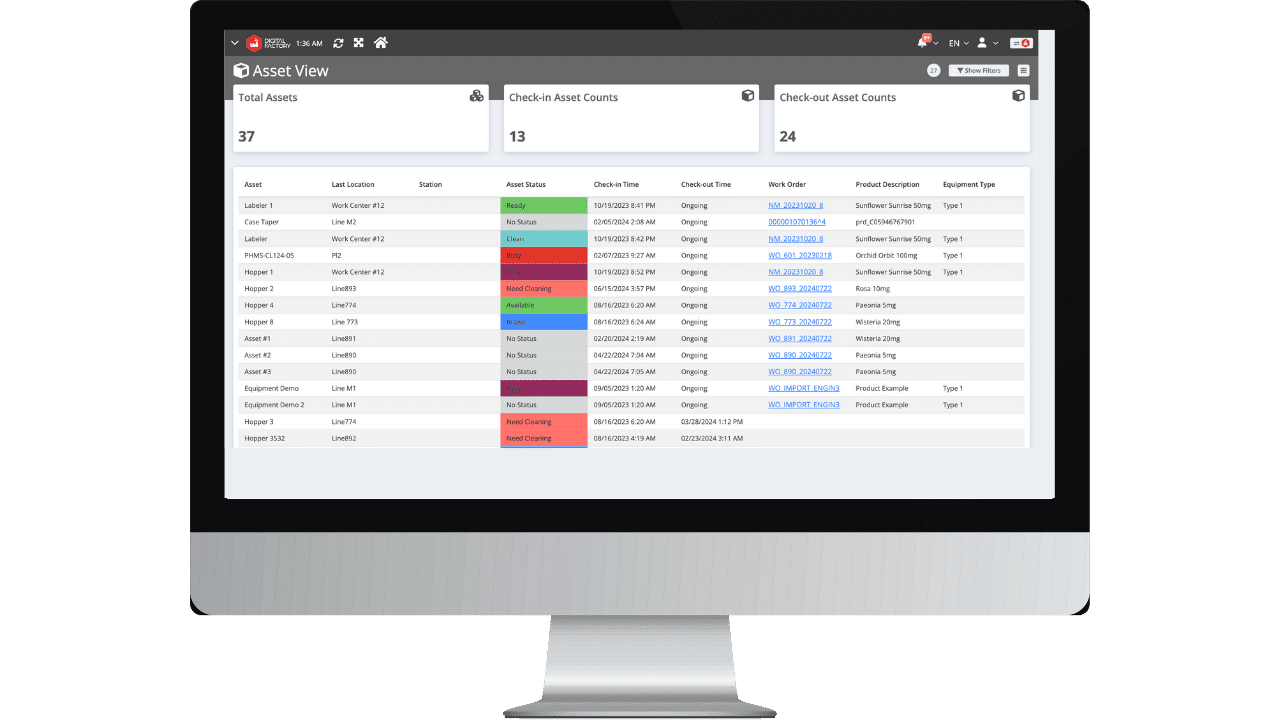1280x720 pixels.
Task: Click the check-out time 03/28/2024 1:12 PM
Action: [712, 422]
